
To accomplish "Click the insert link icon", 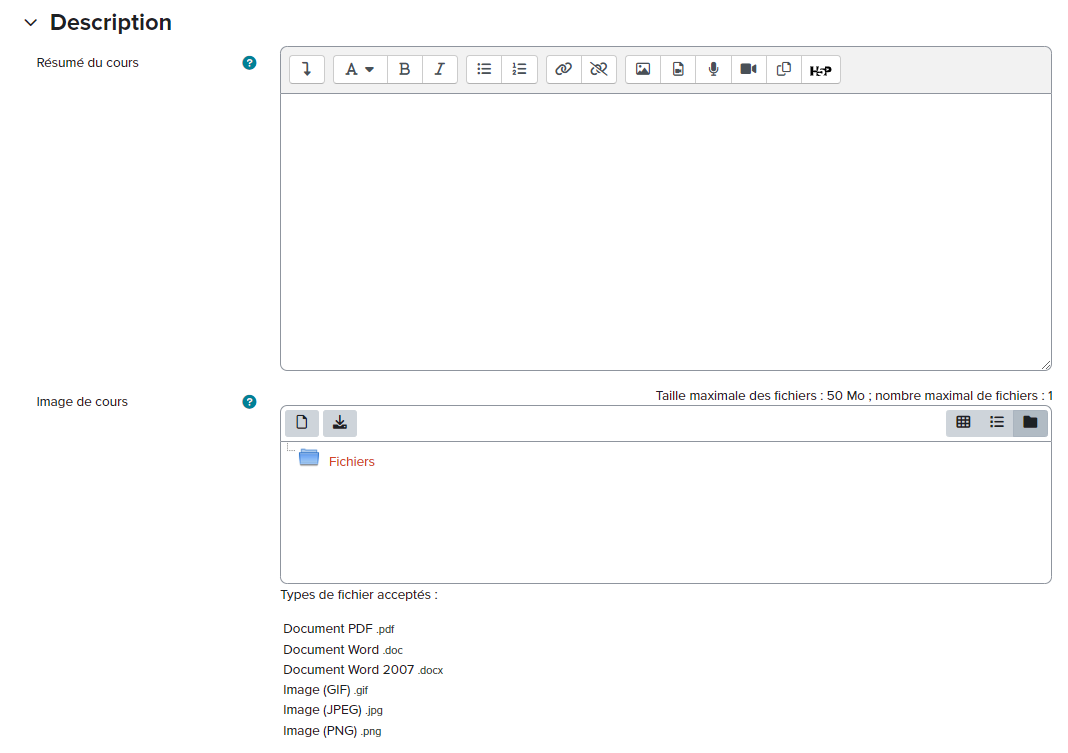I will click(564, 70).
